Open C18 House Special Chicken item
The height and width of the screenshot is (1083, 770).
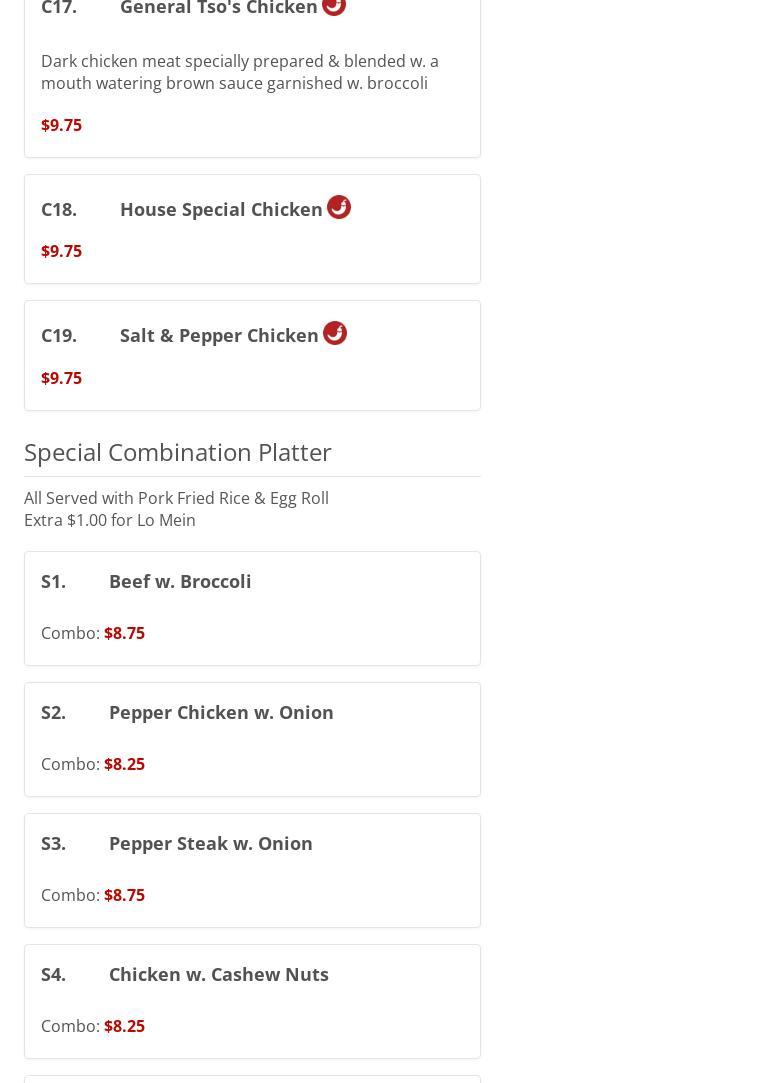221,210
